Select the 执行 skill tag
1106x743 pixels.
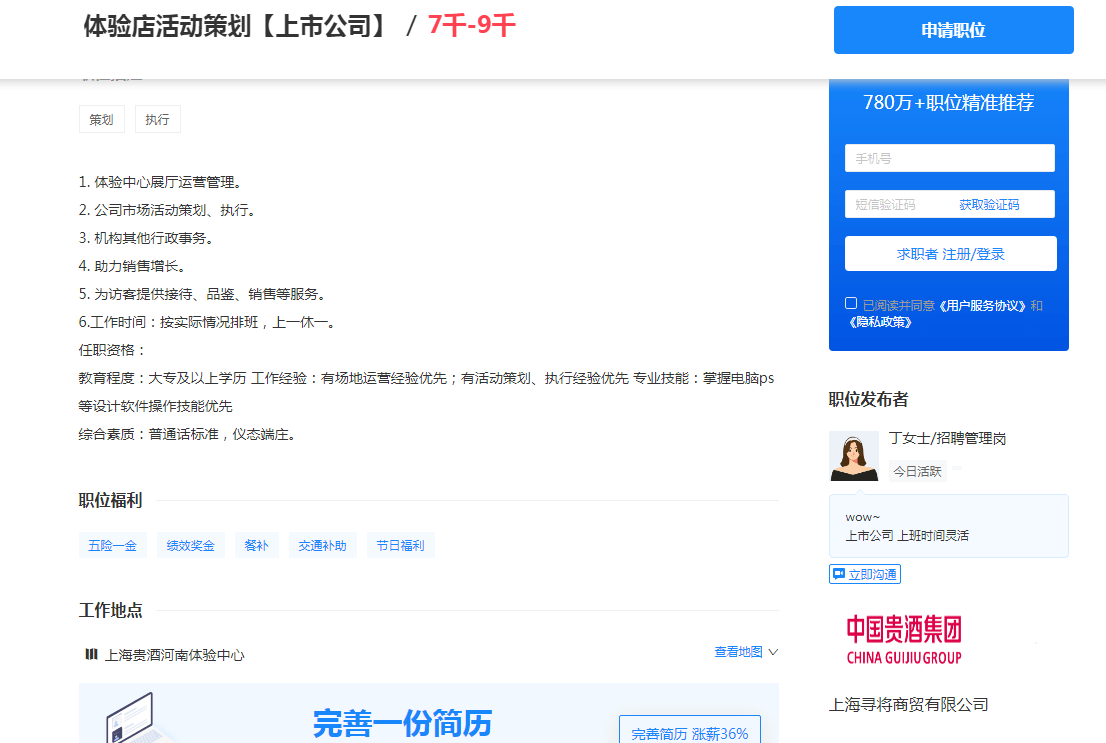click(x=158, y=118)
